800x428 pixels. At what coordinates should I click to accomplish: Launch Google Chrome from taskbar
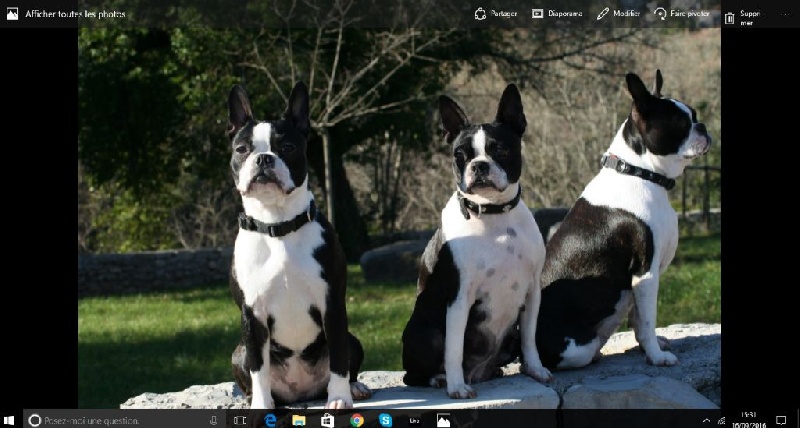[x=356, y=420]
